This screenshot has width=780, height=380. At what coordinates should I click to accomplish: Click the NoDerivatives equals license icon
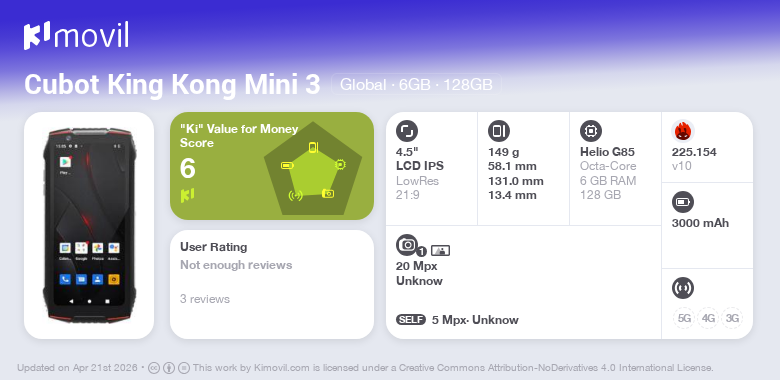[x=184, y=368]
